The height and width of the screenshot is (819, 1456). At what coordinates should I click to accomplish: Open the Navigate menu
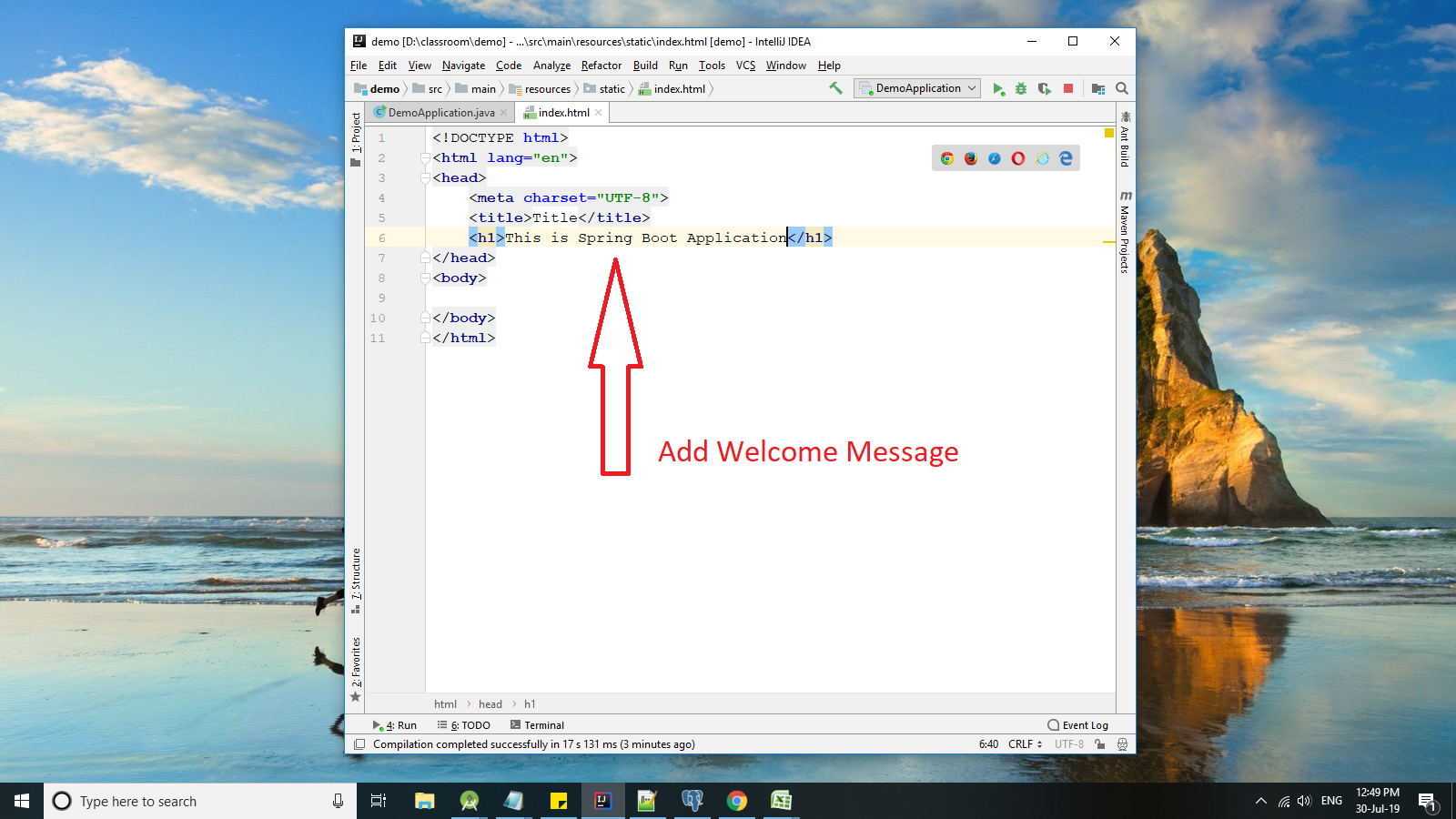point(463,66)
